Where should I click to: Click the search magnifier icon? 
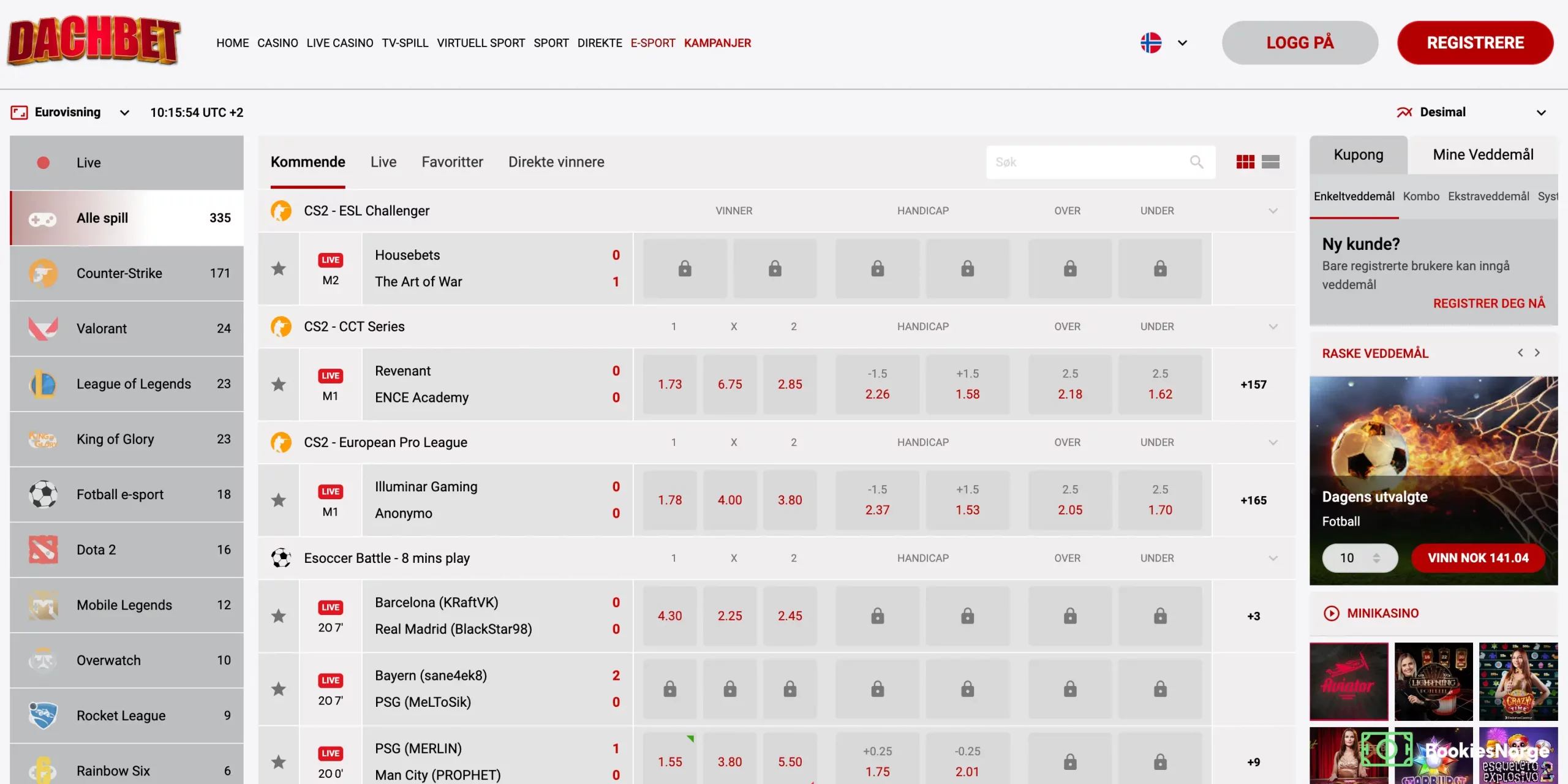pyautogui.click(x=1196, y=162)
